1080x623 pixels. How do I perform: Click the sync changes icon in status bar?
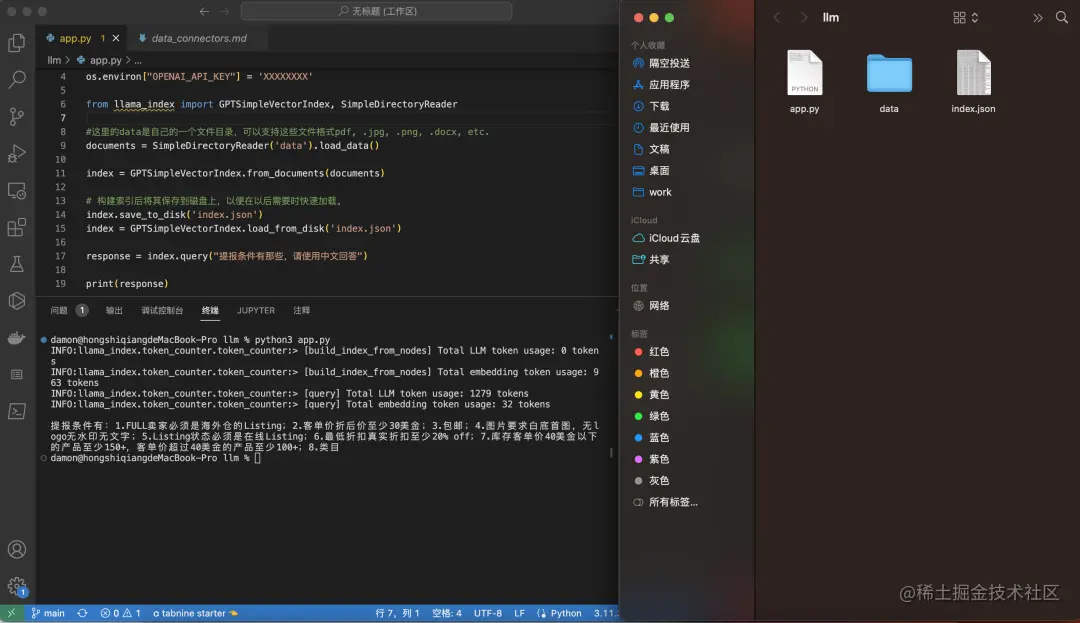click(x=82, y=613)
